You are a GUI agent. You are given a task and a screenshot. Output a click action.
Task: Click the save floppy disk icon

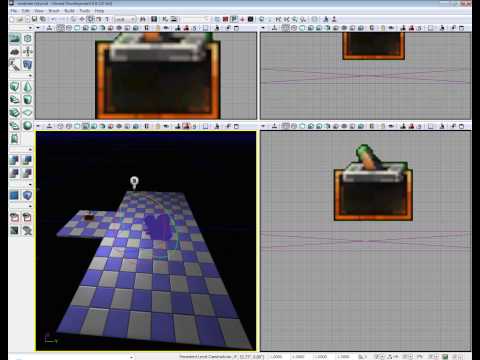tap(34, 19)
